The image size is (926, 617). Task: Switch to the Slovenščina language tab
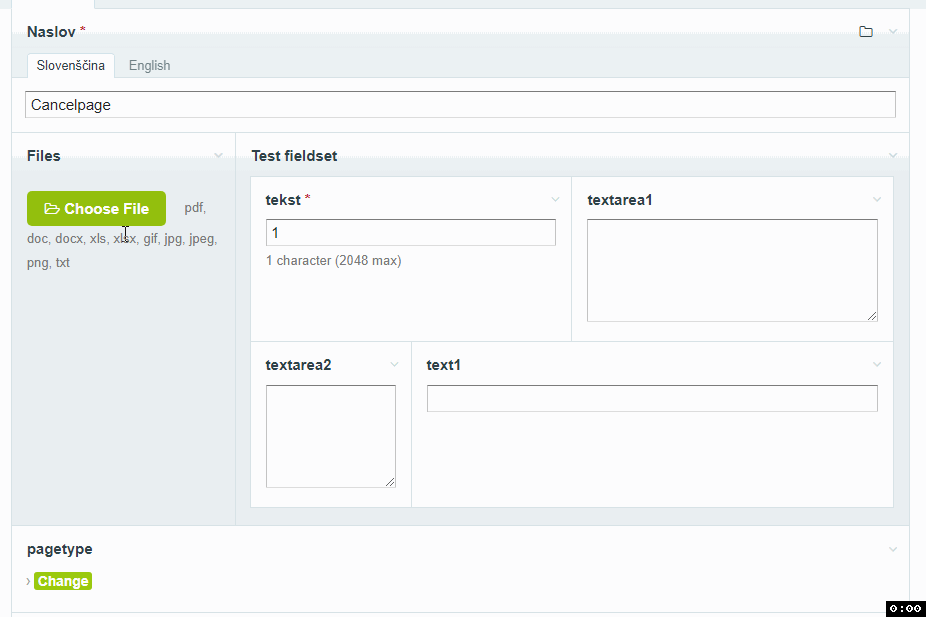click(70, 65)
